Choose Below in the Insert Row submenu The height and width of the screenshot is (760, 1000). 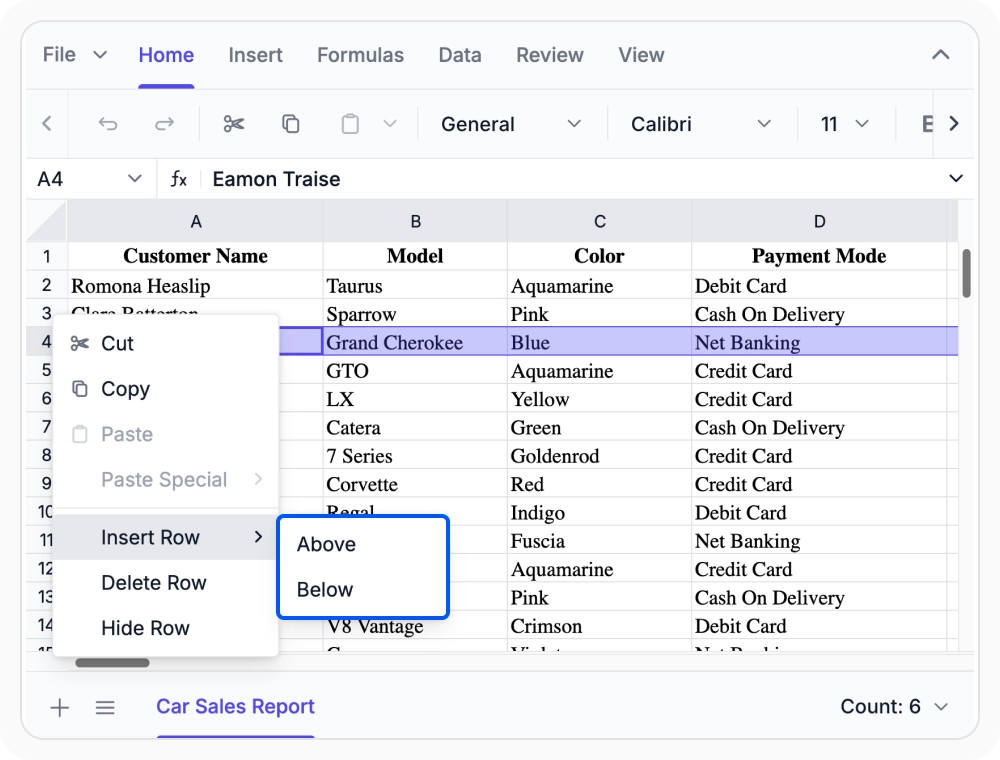pos(363,590)
